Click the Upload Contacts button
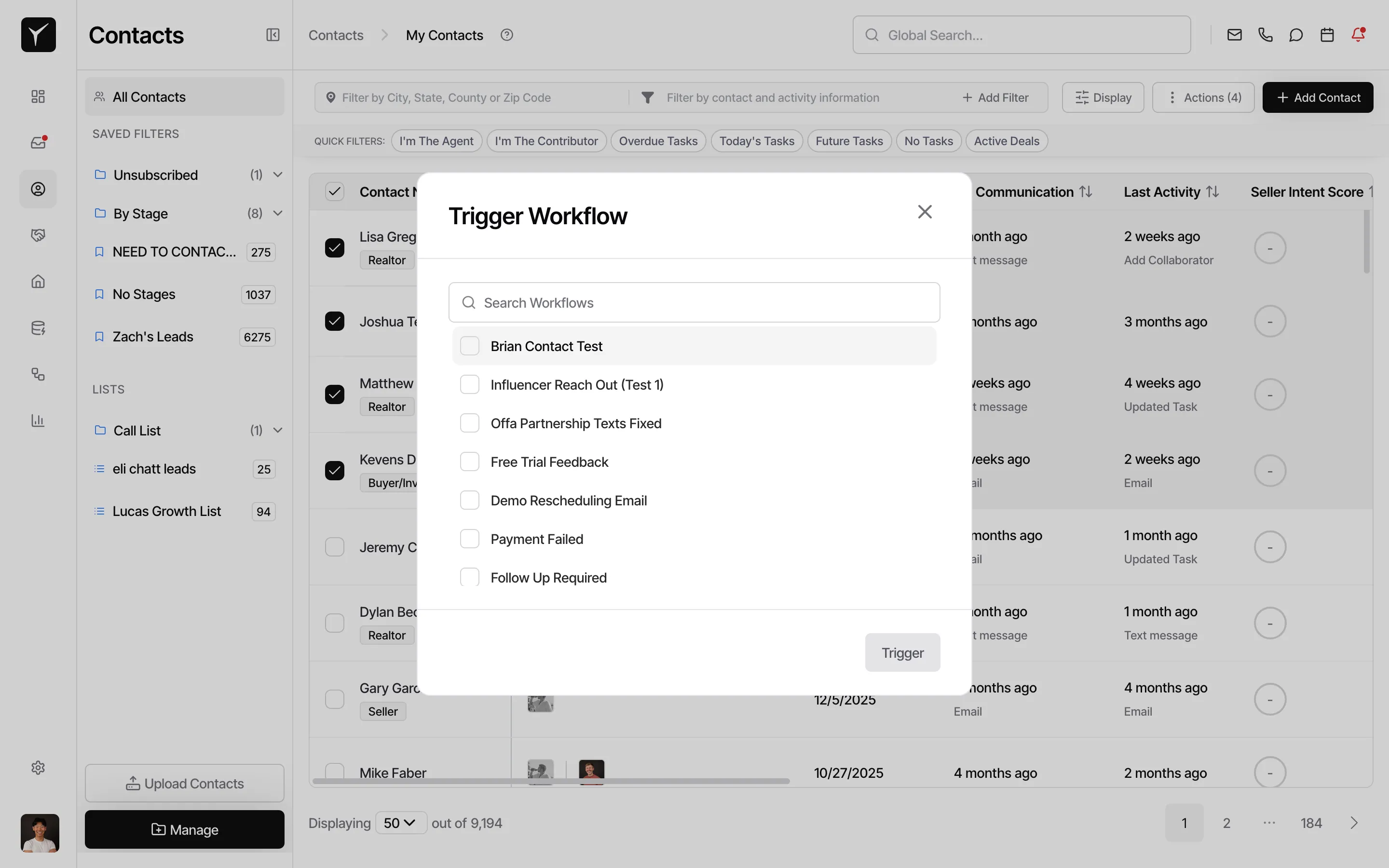The width and height of the screenshot is (1389, 868). 184,783
